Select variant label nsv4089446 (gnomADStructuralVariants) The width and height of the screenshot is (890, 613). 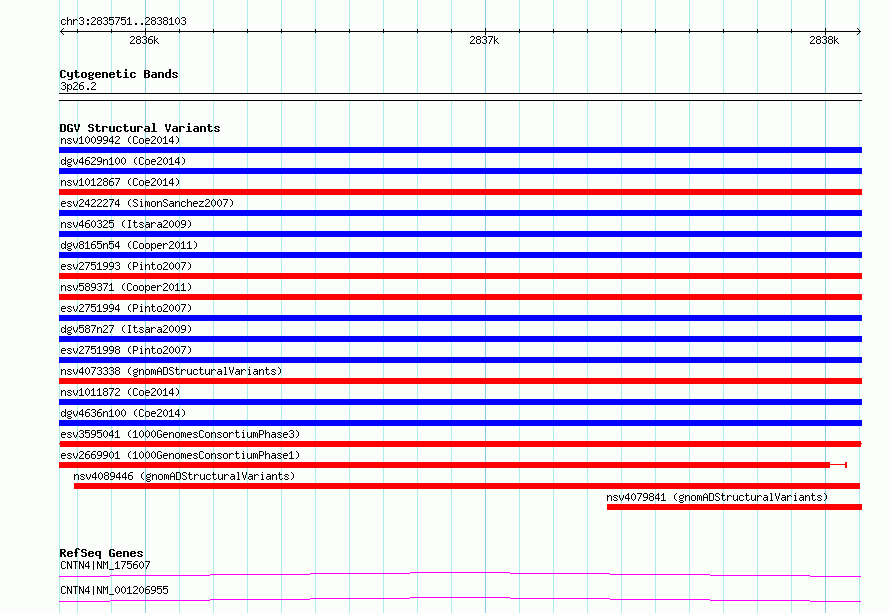(184, 476)
